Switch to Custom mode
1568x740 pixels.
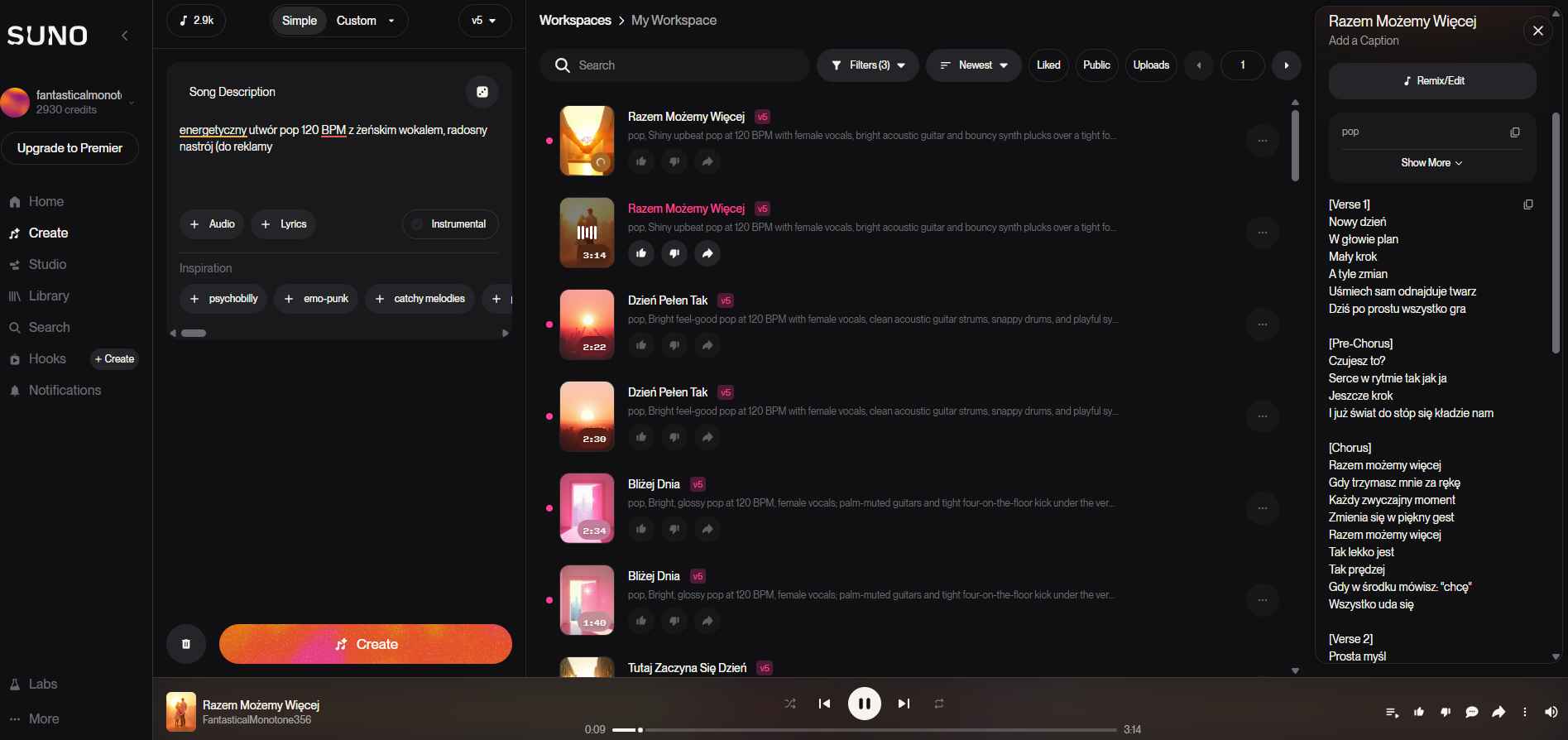356,21
